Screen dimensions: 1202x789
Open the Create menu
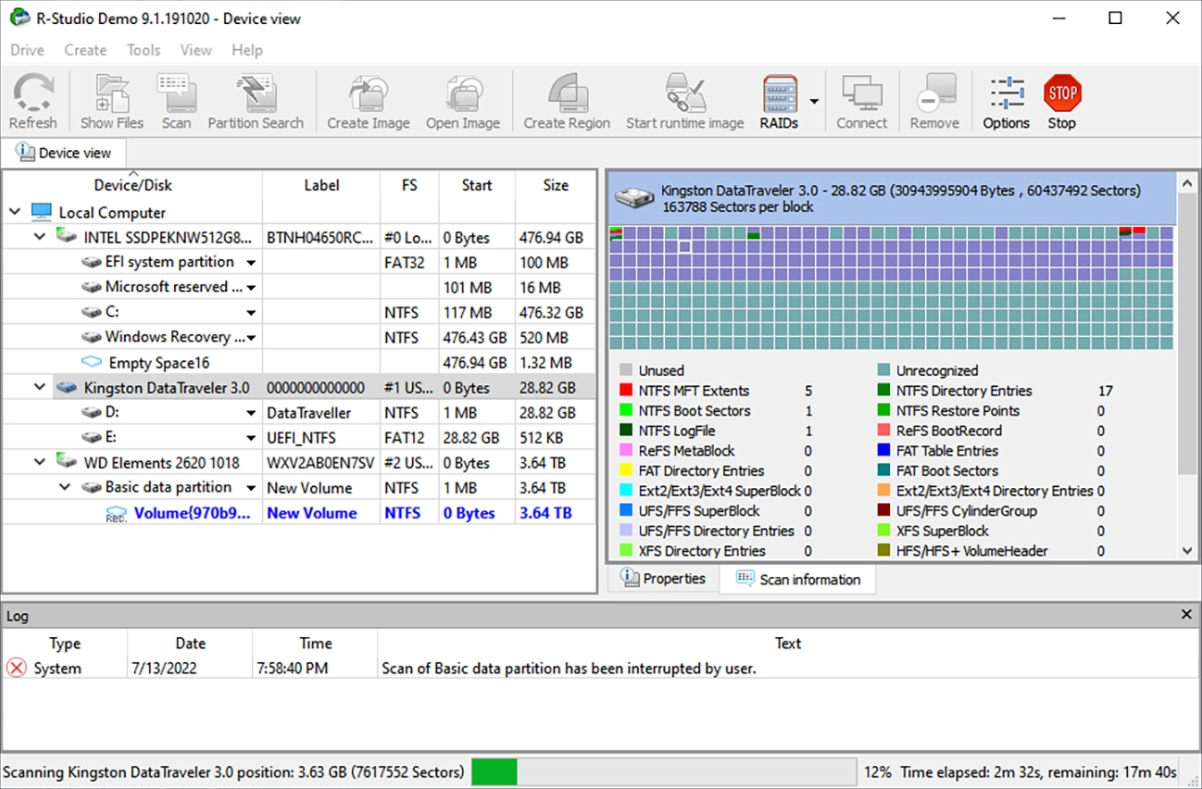coord(85,50)
